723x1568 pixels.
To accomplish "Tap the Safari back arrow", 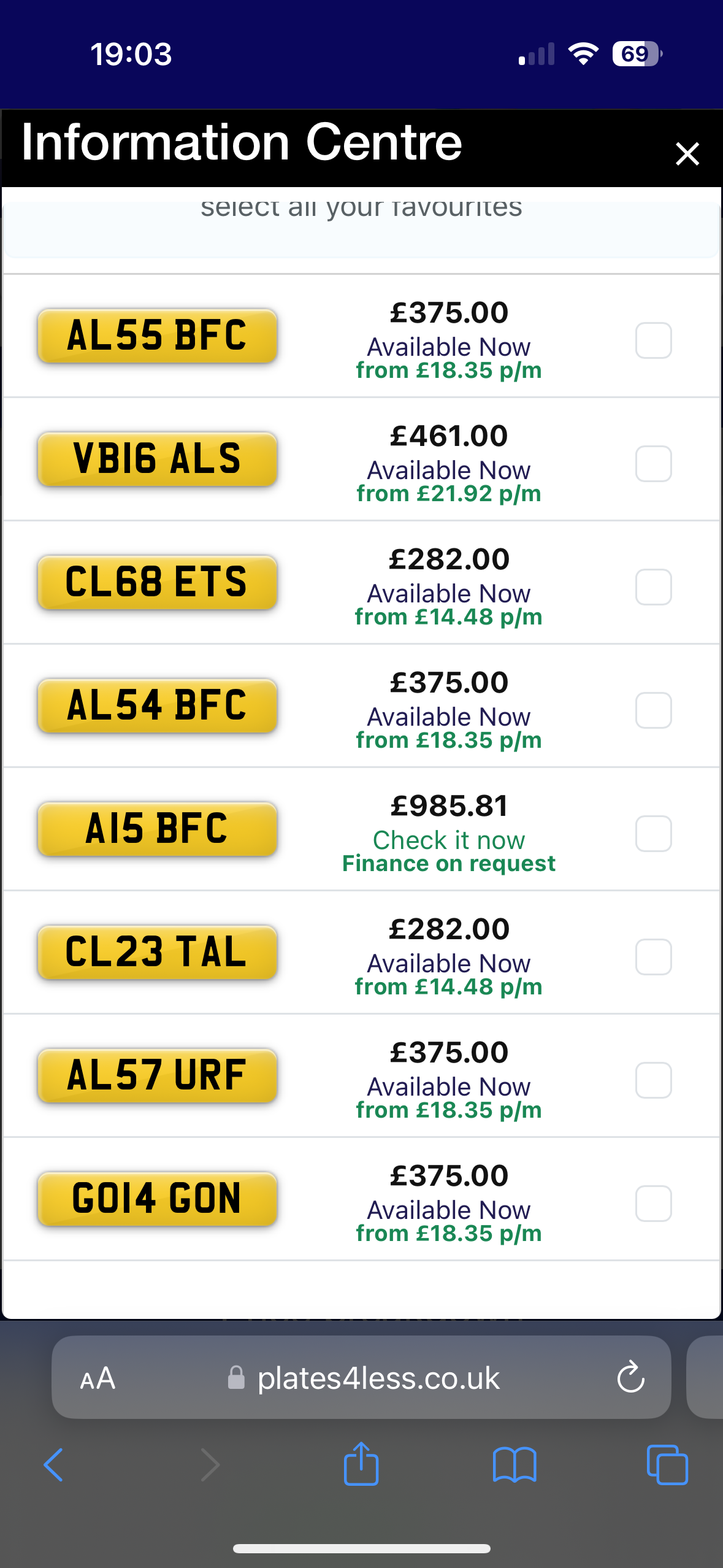I will pos(54,1465).
